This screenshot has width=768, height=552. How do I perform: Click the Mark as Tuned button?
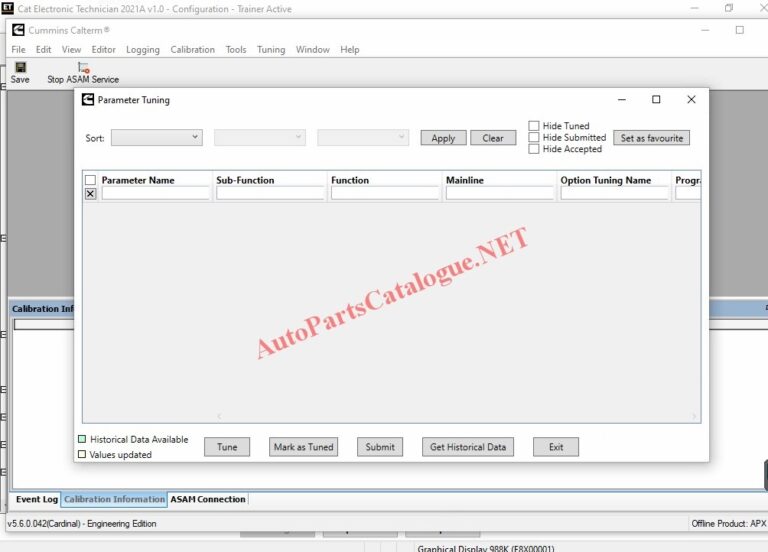pyautogui.click(x=303, y=447)
